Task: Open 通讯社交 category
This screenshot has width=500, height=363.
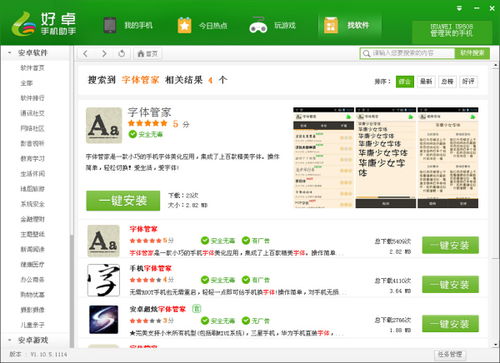Action: 32,113
